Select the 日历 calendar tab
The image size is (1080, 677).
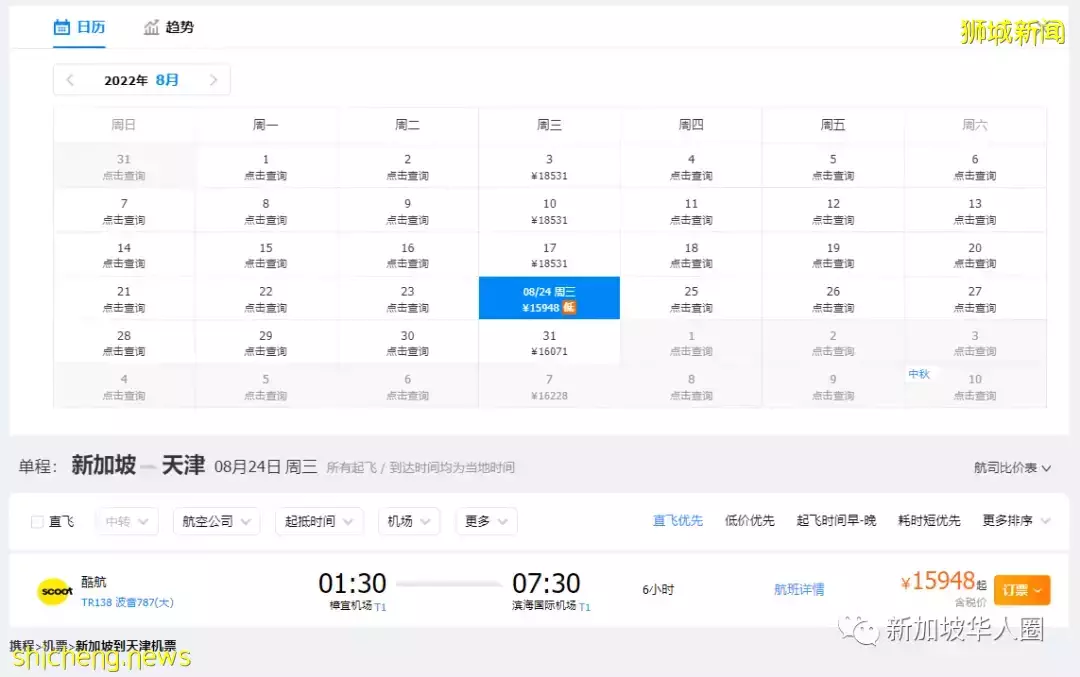click(x=79, y=27)
